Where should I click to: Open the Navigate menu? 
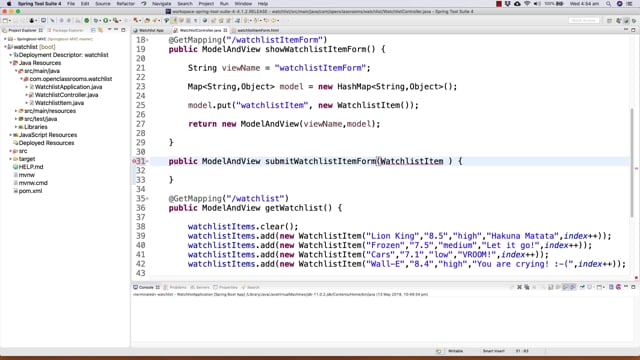(162, 4)
